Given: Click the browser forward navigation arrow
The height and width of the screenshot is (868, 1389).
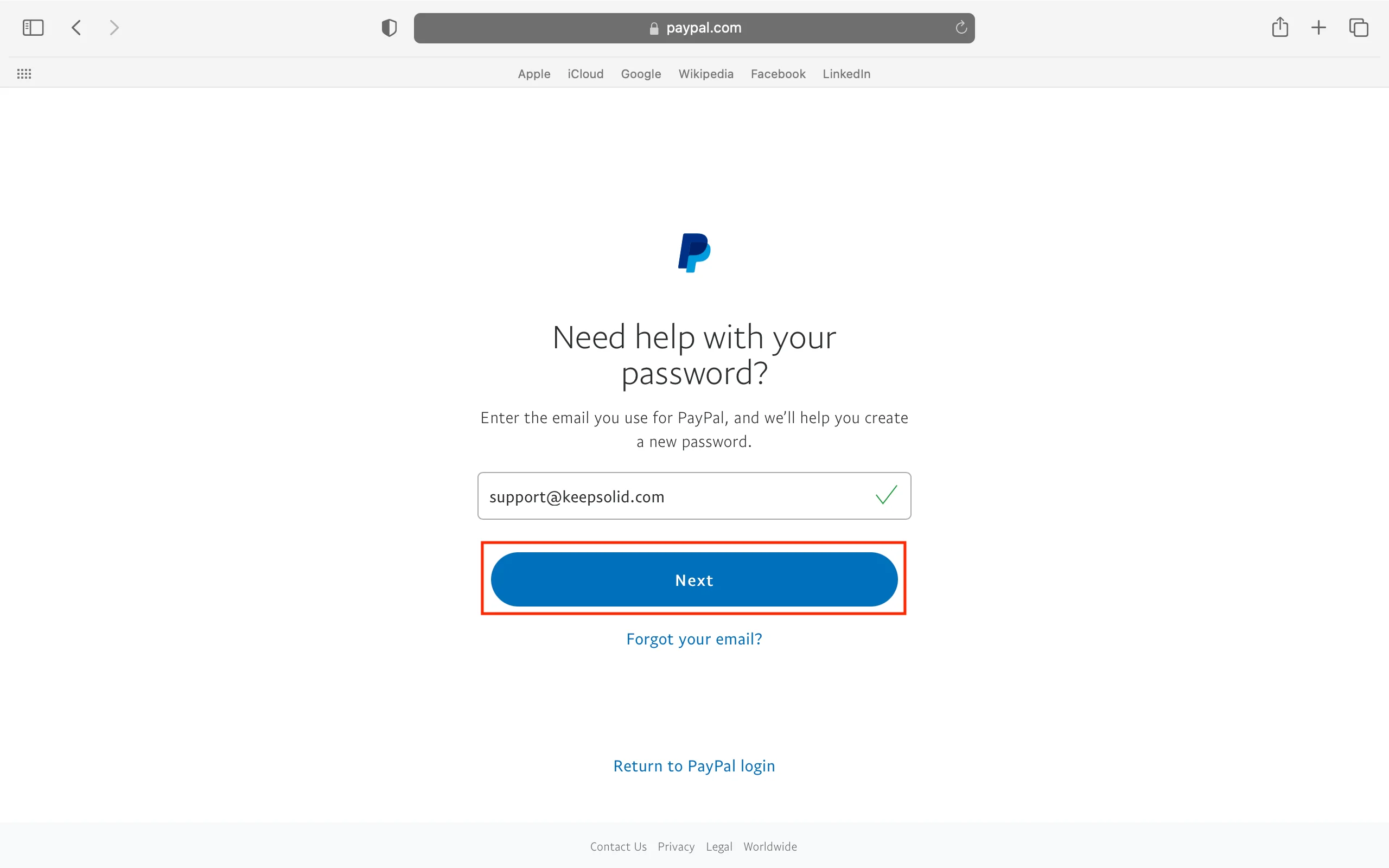Looking at the screenshot, I should (114, 27).
